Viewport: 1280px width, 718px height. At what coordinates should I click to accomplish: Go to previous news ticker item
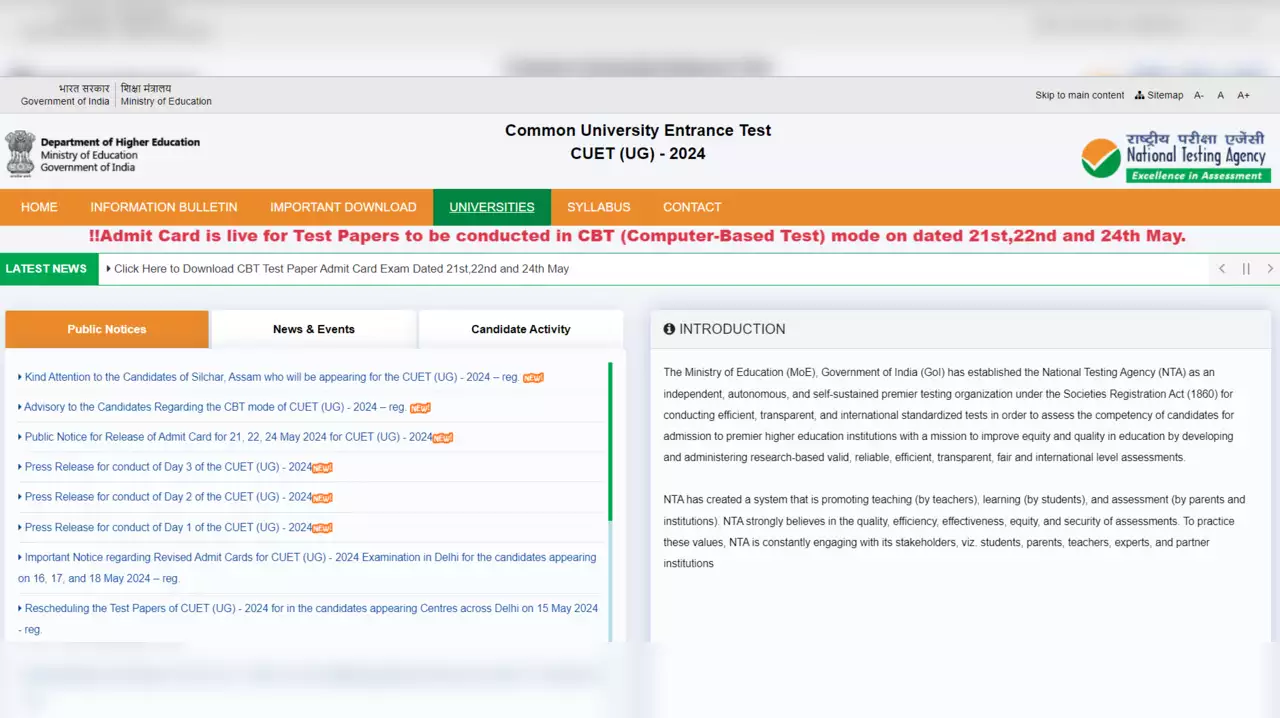point(1222,269)
